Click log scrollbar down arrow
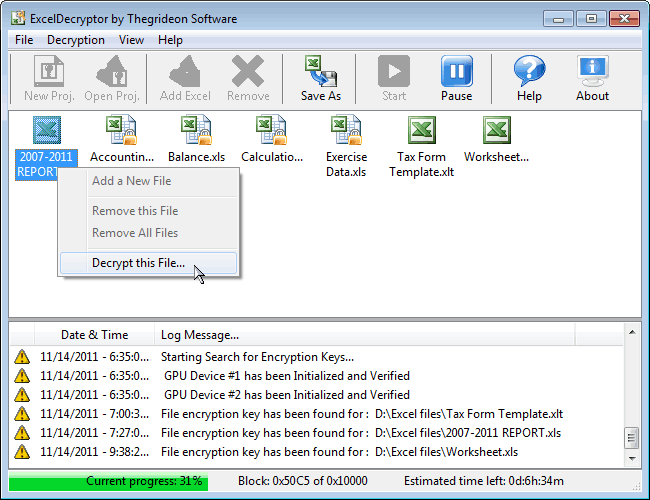650x500 pixels. click(x=632, y=459)
